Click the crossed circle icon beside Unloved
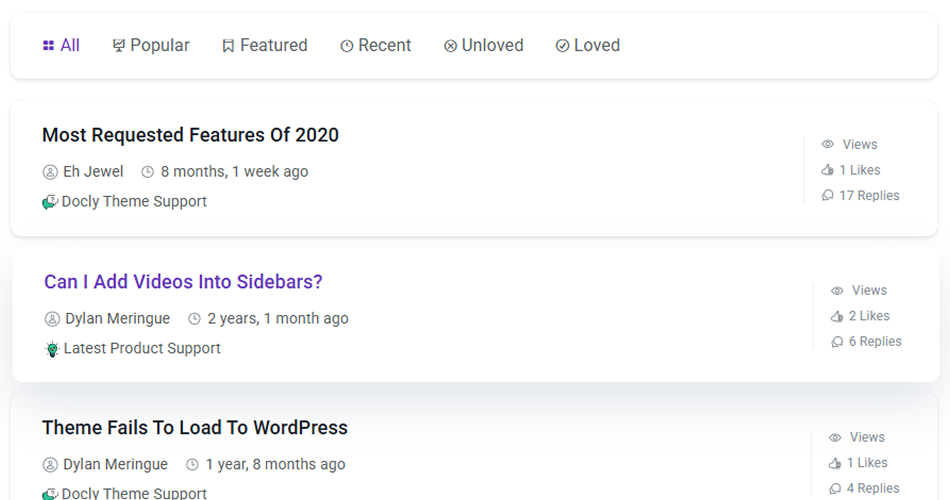The height and width of the screenshot is (500, 950). coord(450,46)
